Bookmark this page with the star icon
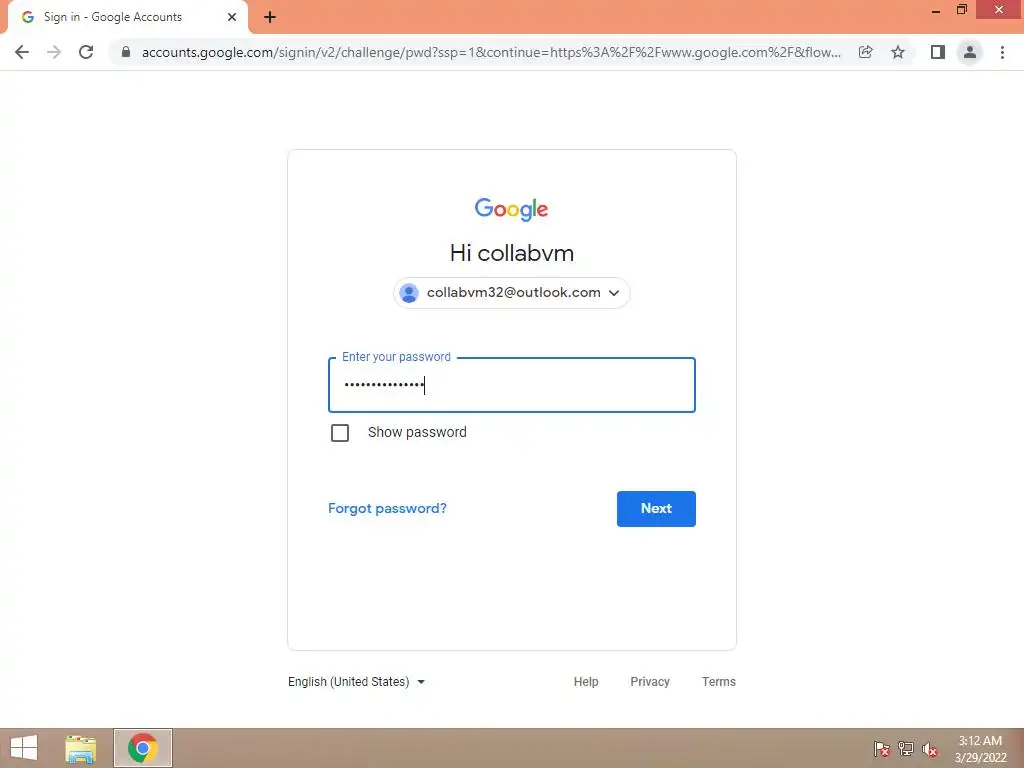Viewport: 1024px width, 768px height. [x=898, y=52]
